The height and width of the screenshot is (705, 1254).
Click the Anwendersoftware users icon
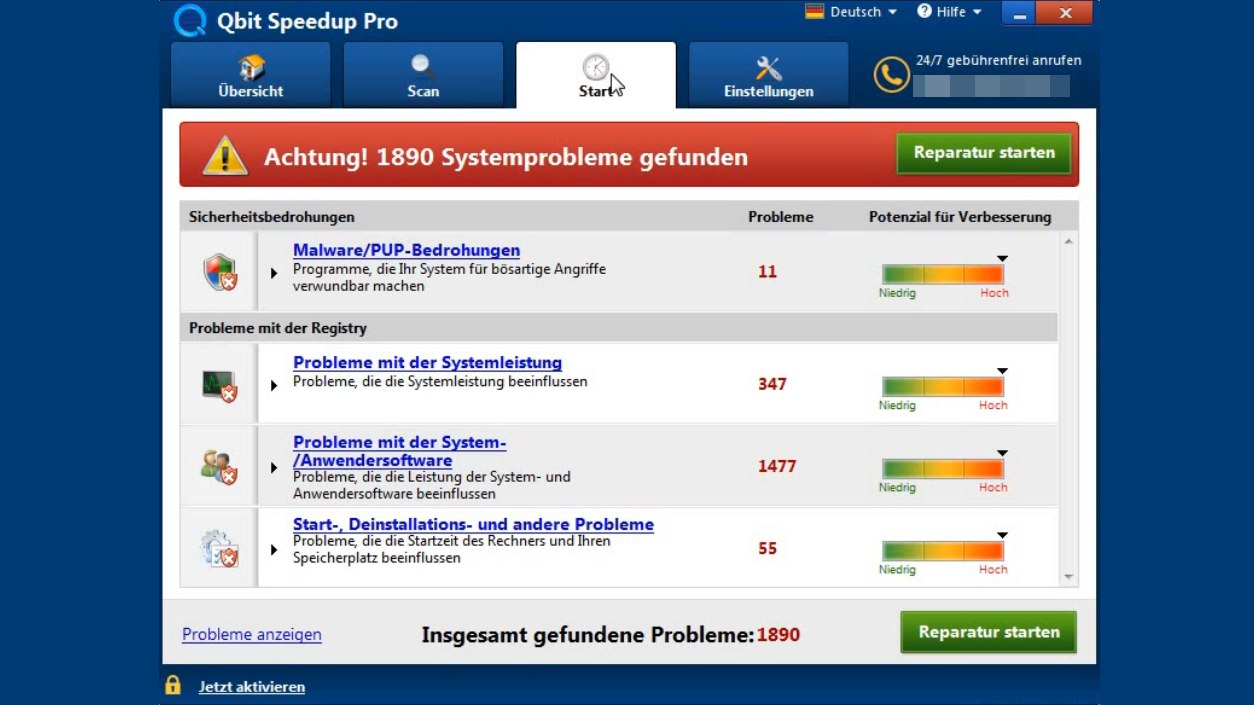(x=219, y=467)
